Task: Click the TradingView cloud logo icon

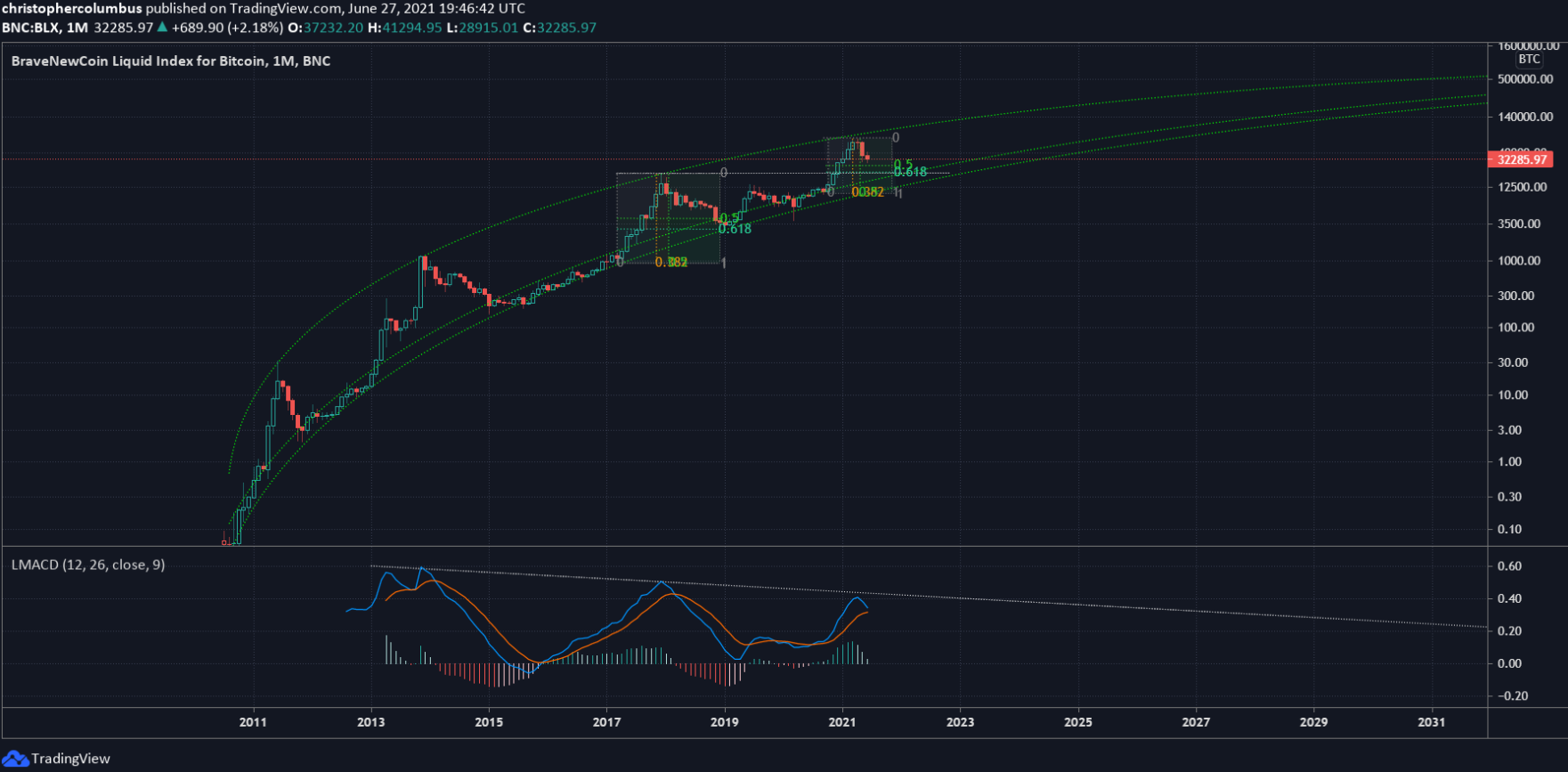Action: 15,759
